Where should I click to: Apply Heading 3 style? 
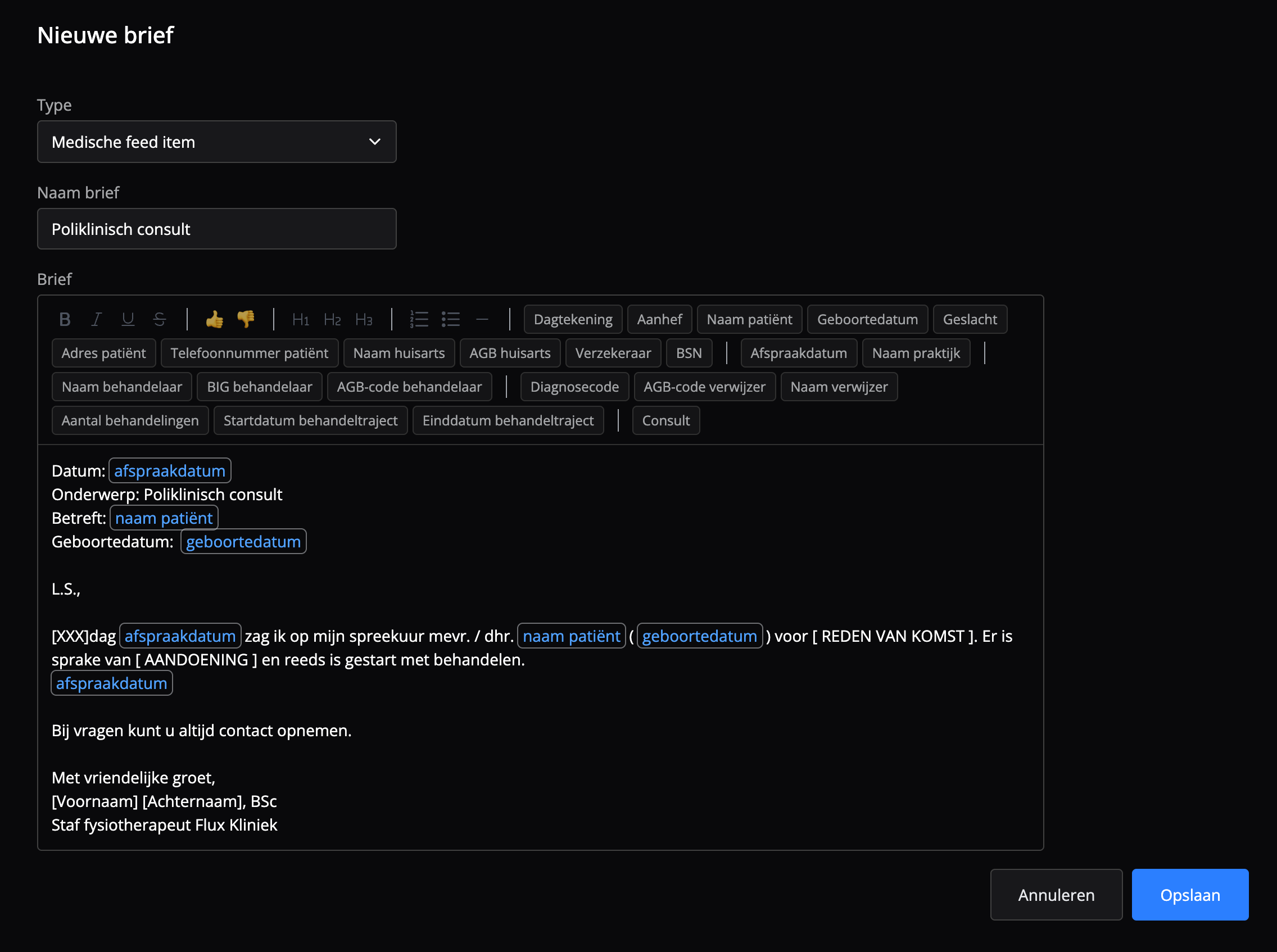pyautogui.click(x=364, y=319)
